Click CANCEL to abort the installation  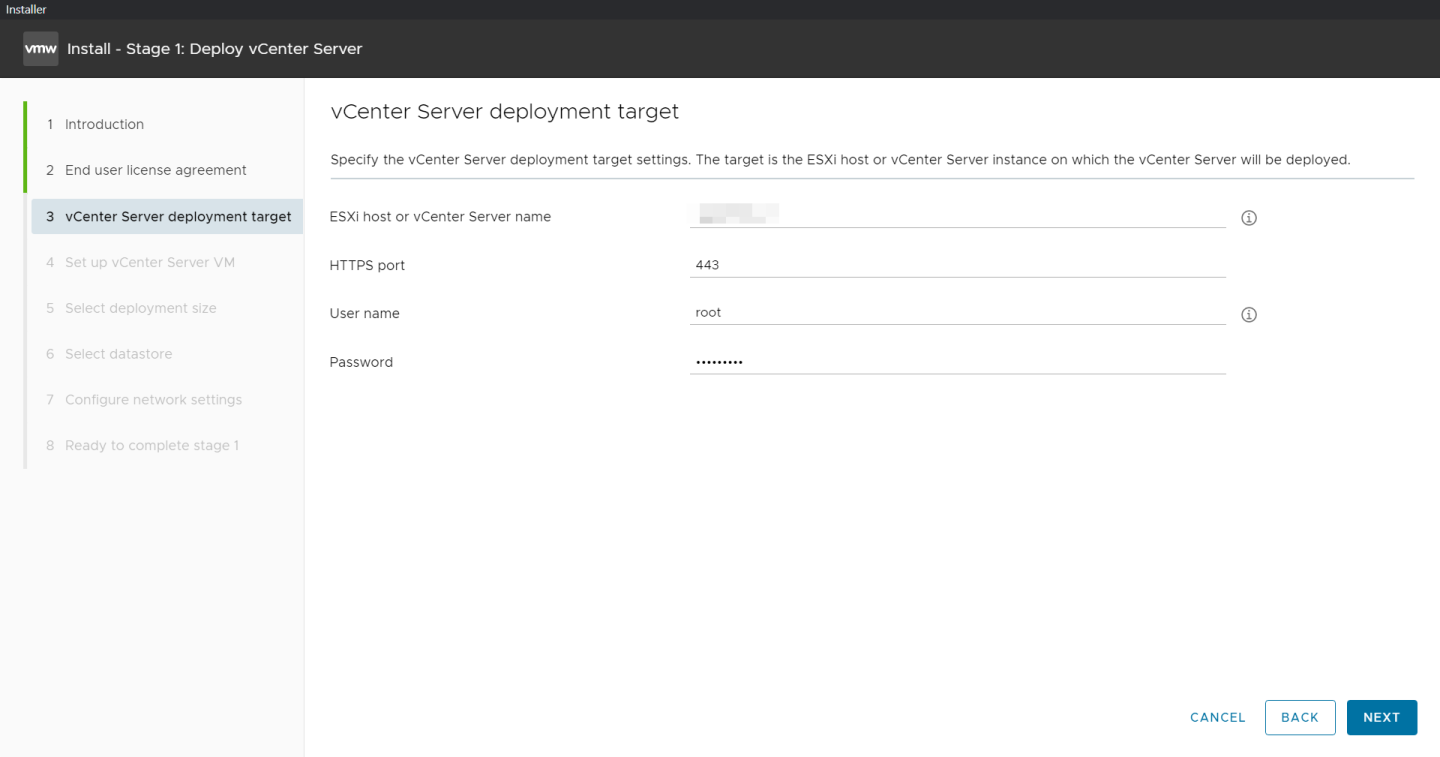1217,717
